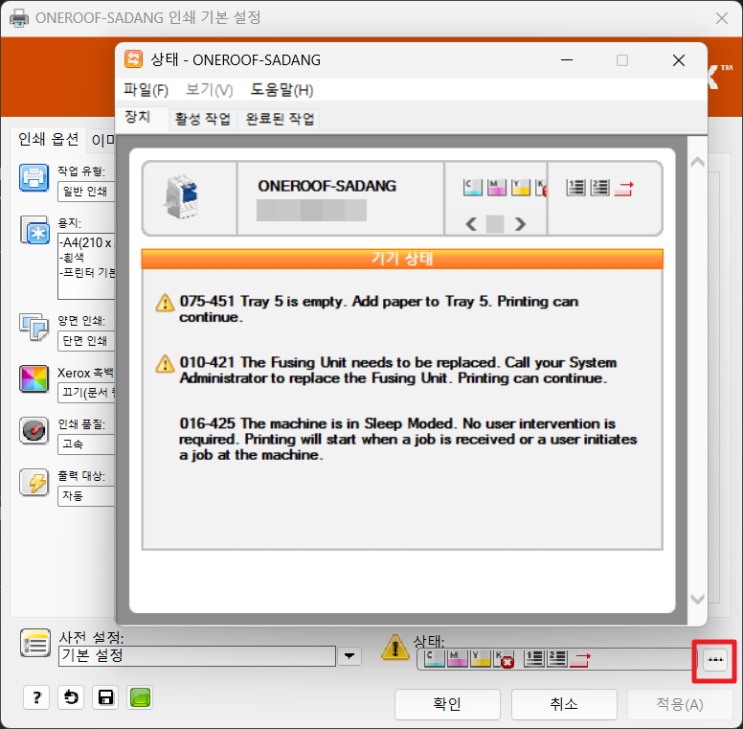743x729 pixels.
Task: Click the 적용(A) button
Action: click(x=680, y=704)
